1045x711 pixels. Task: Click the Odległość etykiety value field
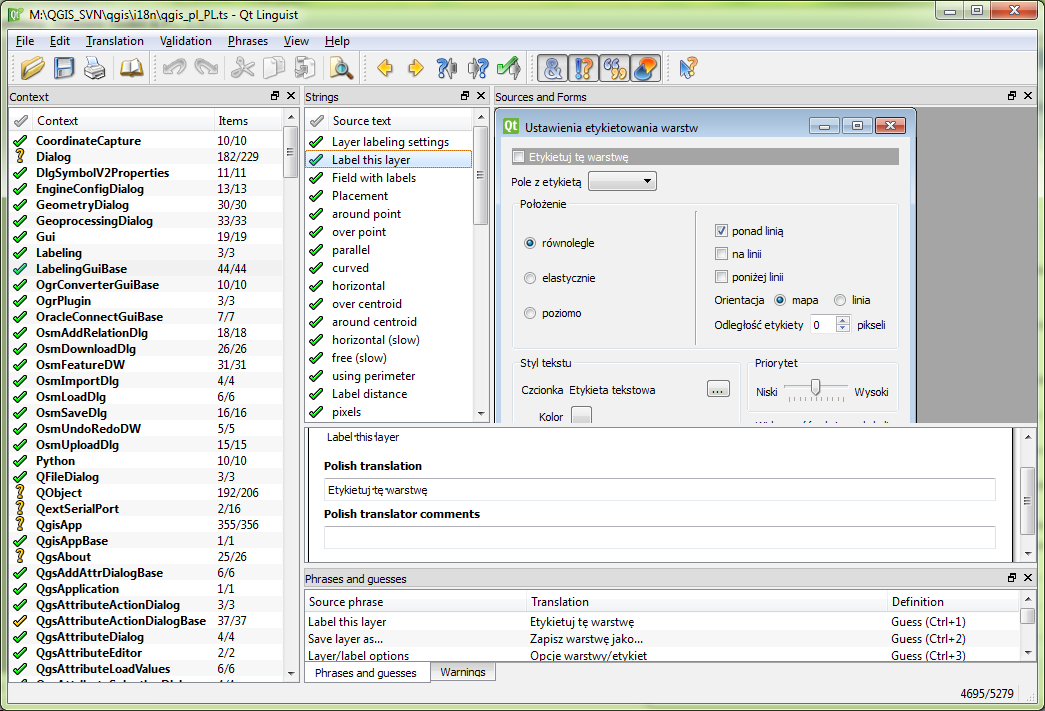[x=822, y=325]
